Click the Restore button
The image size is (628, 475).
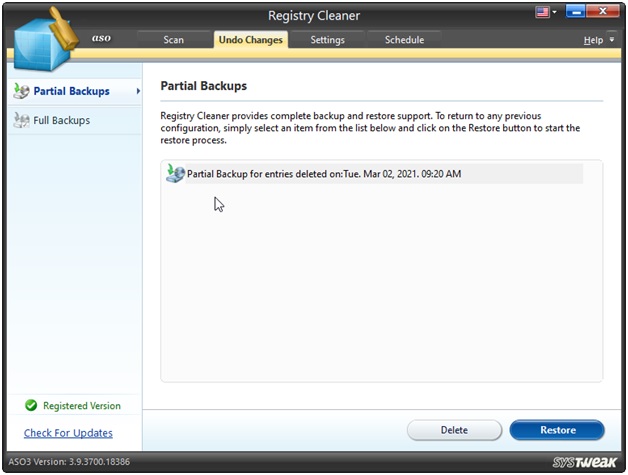[x=557, y=430]
